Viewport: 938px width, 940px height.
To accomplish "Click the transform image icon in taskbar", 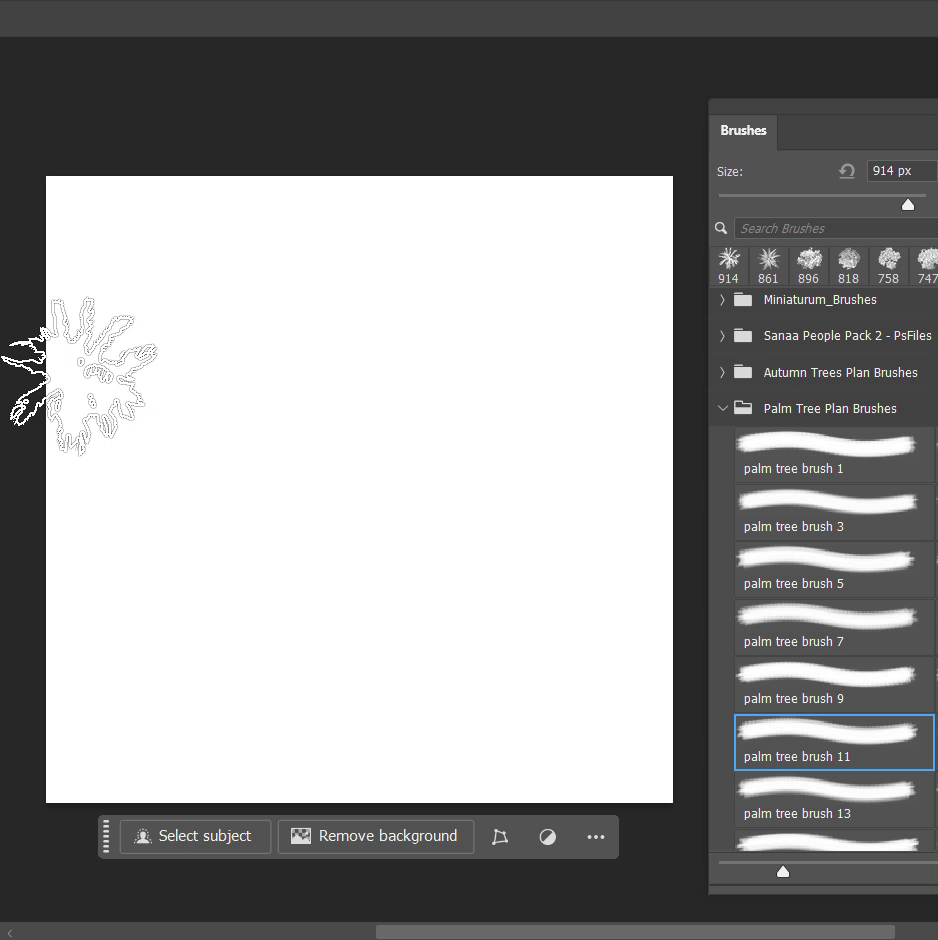I will coord(500,837).
